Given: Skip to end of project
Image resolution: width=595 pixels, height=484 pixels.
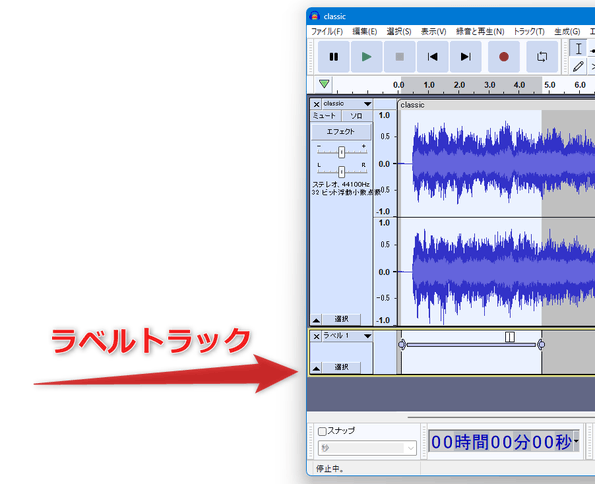Looking at the screenshot, I should pos(465,57).
